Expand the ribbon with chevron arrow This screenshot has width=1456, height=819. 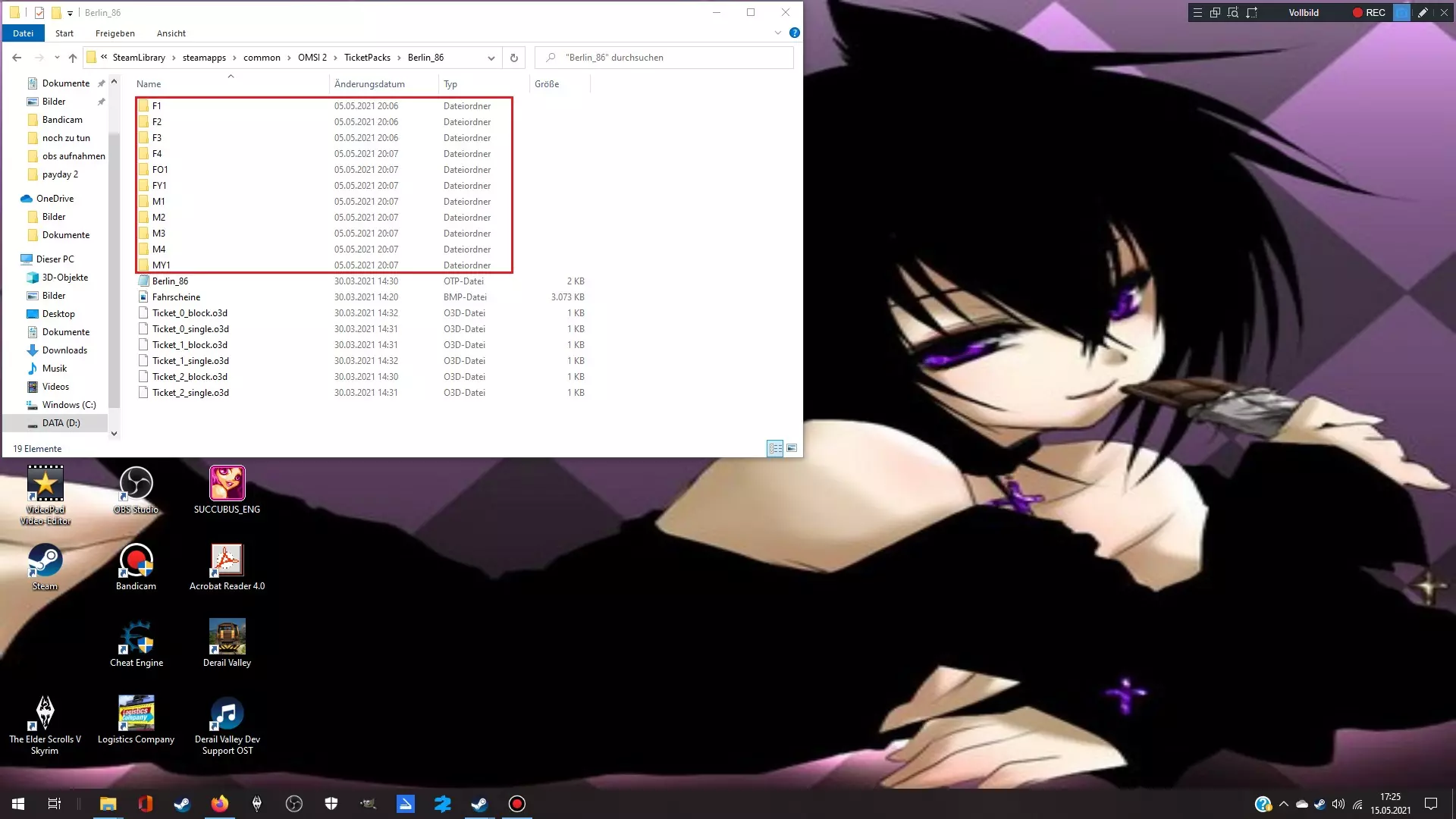pyautogui.click(x=777, y=33)
